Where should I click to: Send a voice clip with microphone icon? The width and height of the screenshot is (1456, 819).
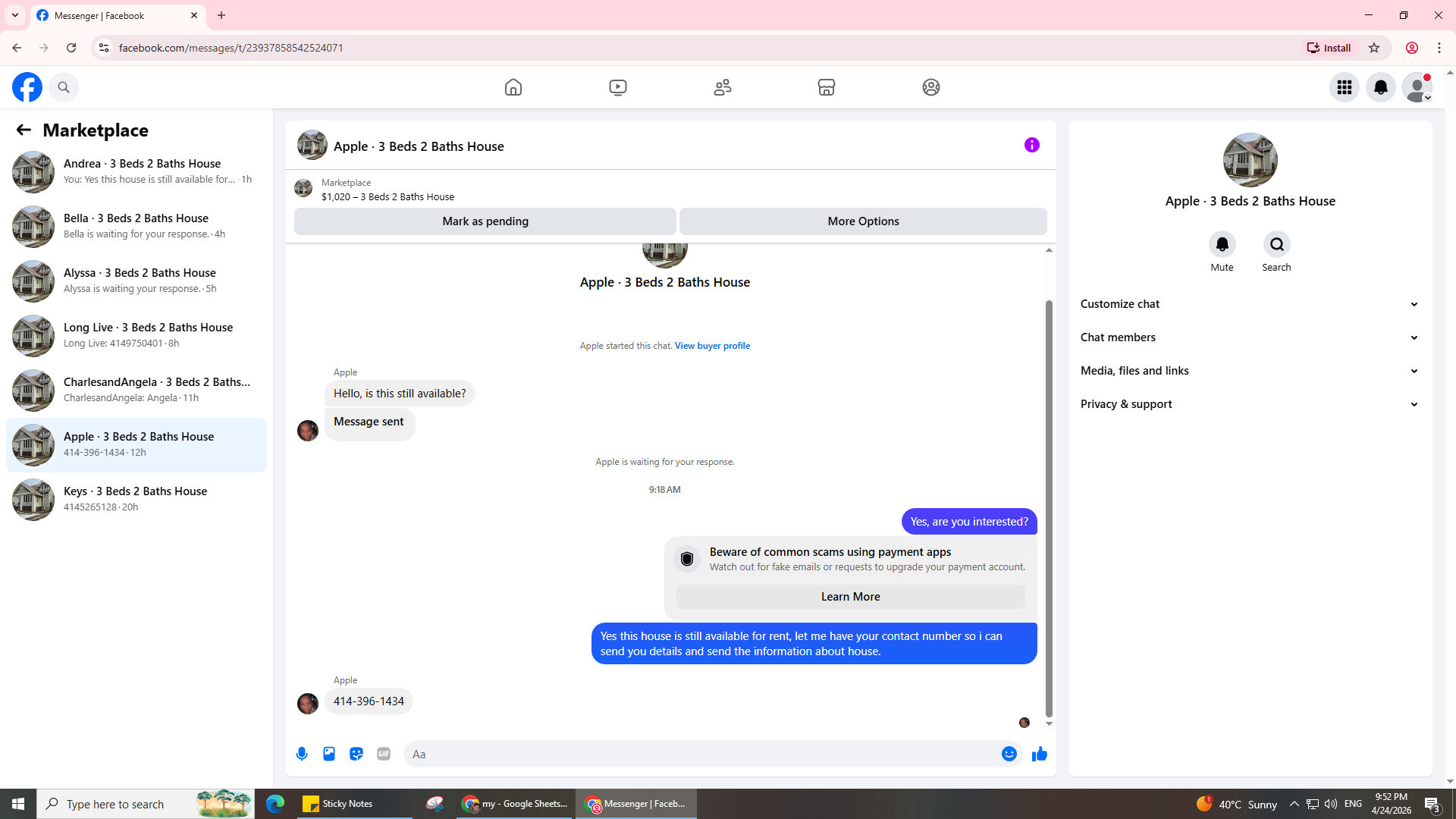pos(302,754)
